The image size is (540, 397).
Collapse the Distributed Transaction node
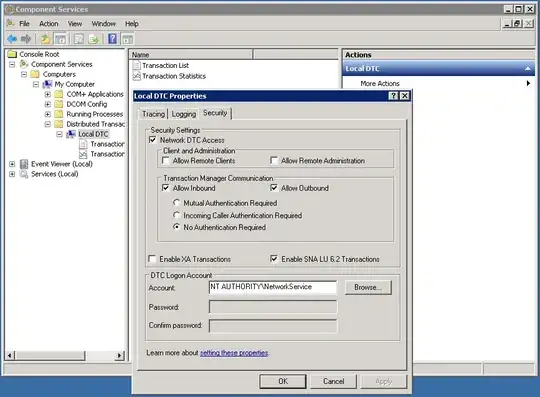[x=48, y=124]
